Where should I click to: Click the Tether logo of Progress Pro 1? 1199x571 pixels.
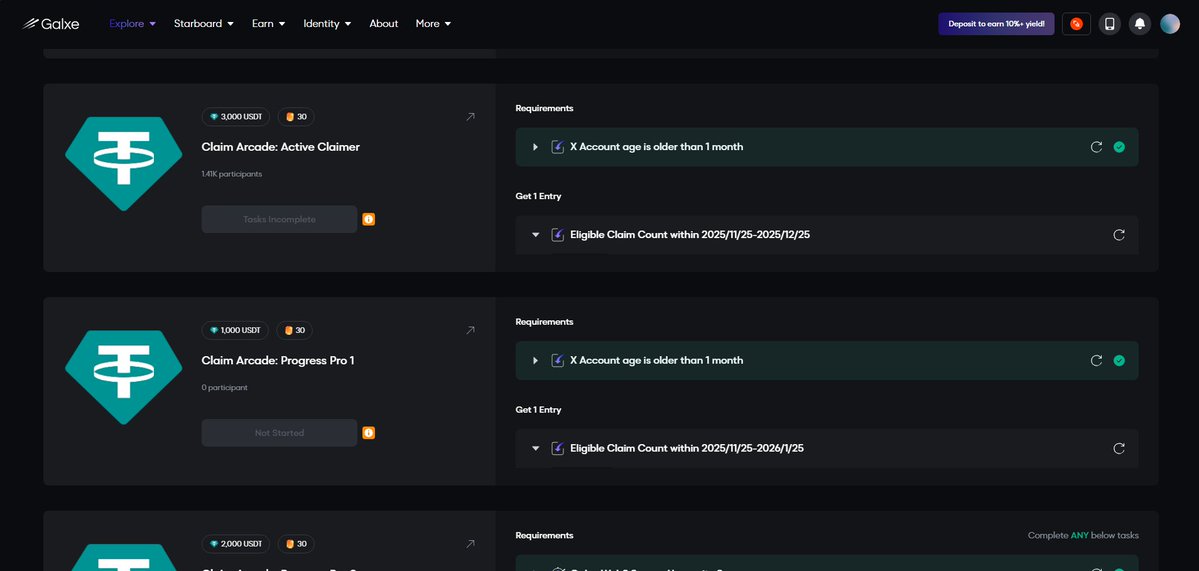point(124,378)
